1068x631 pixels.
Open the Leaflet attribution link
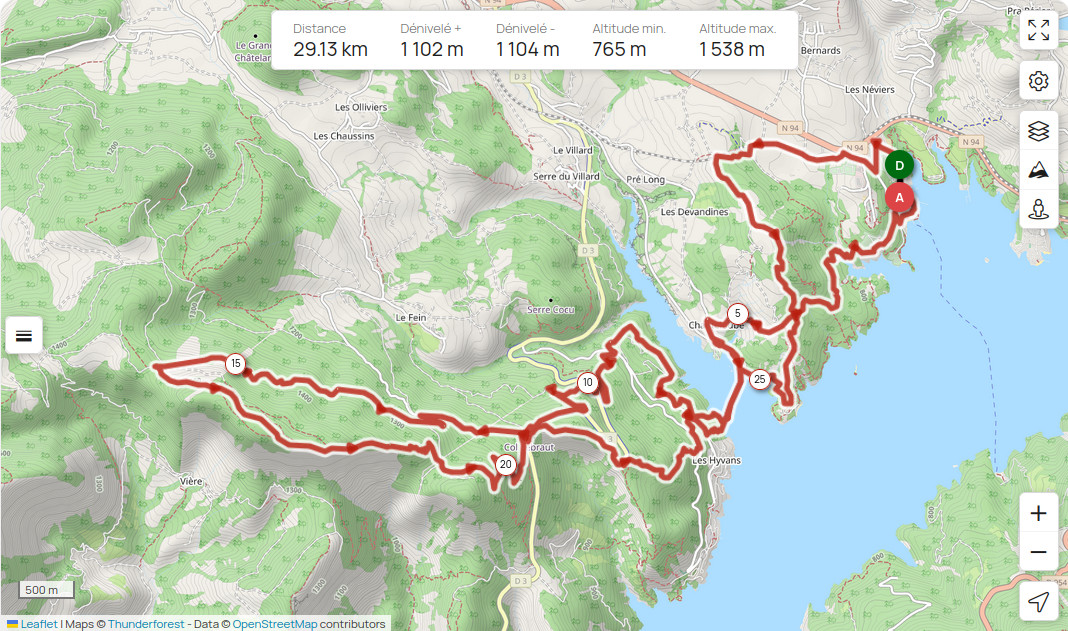(39, 624)
